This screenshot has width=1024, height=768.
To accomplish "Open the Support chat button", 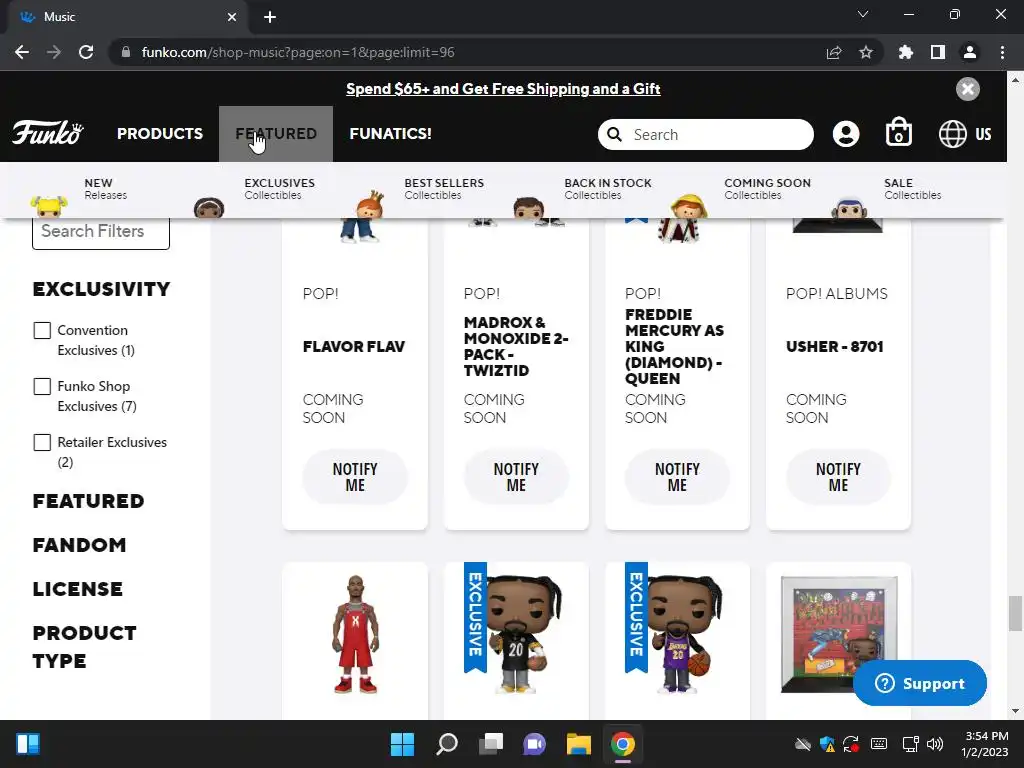I will tap(920, 683).
